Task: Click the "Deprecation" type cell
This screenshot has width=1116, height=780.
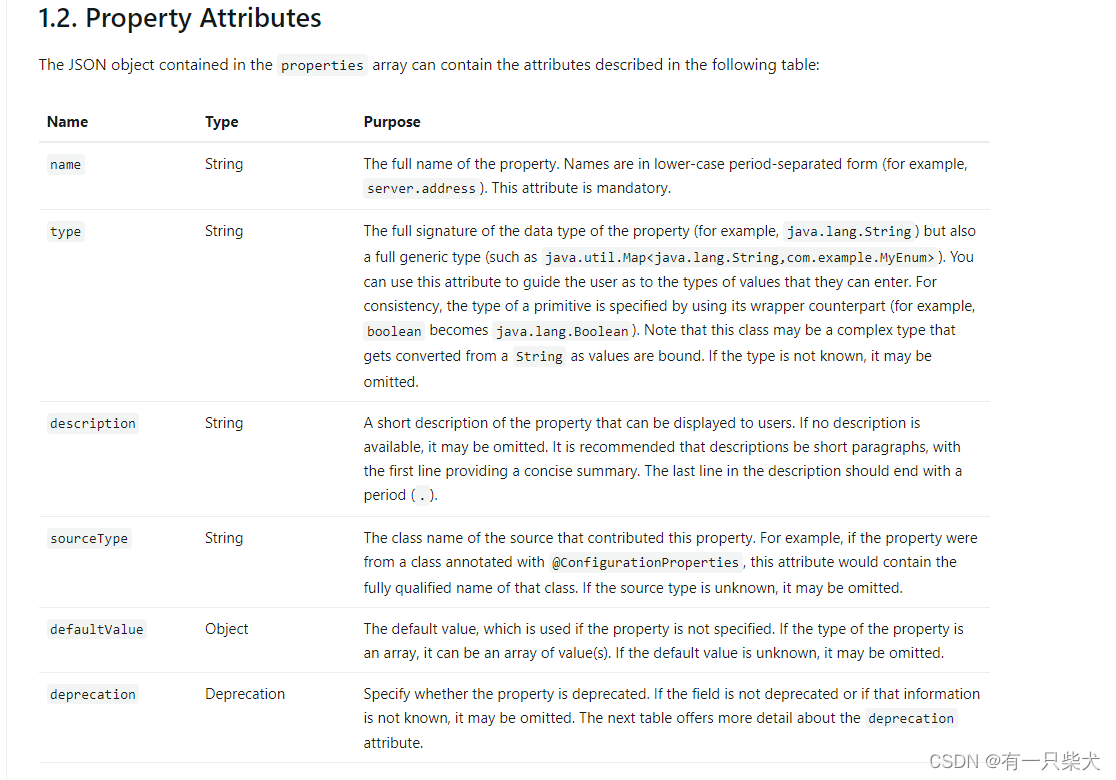Action: [245, 694]
